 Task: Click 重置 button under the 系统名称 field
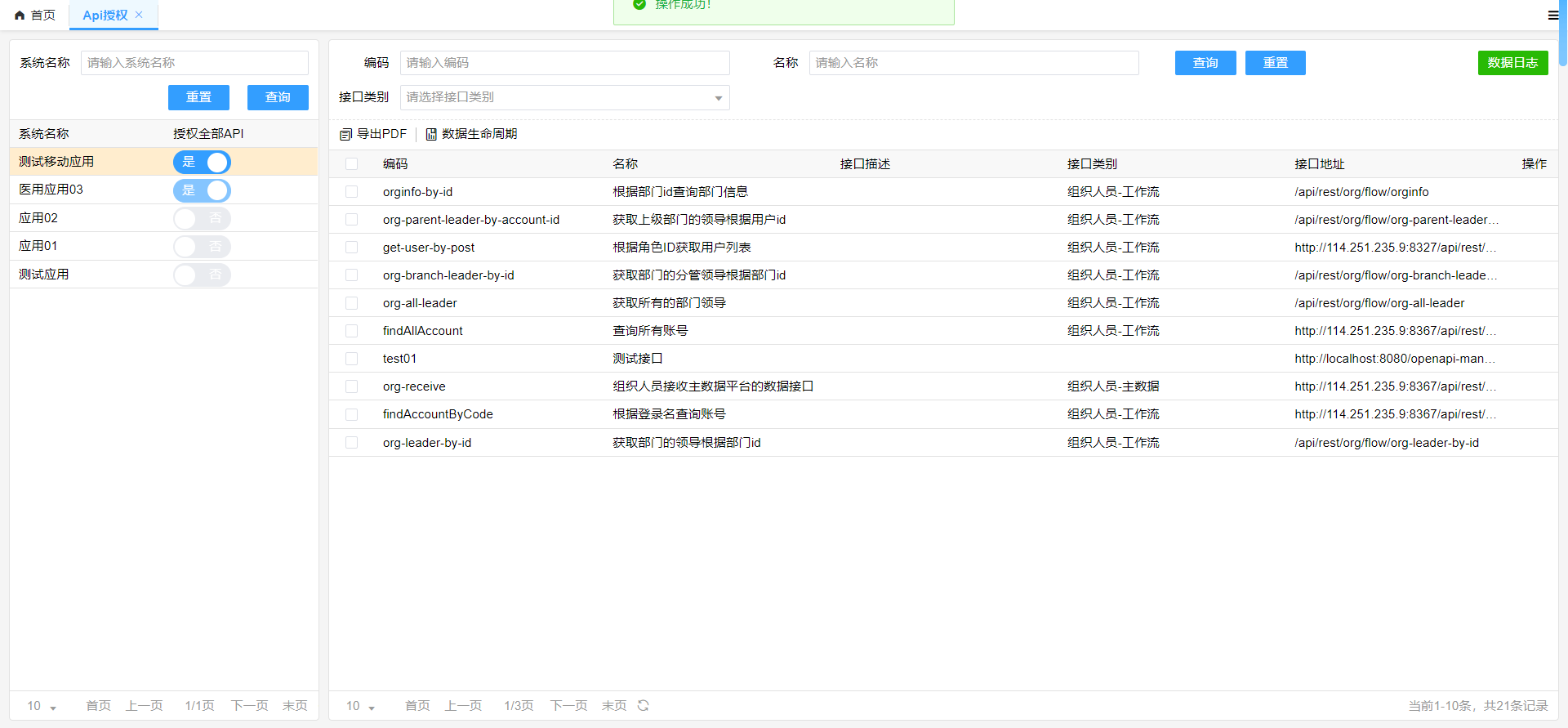coord(198,97)
